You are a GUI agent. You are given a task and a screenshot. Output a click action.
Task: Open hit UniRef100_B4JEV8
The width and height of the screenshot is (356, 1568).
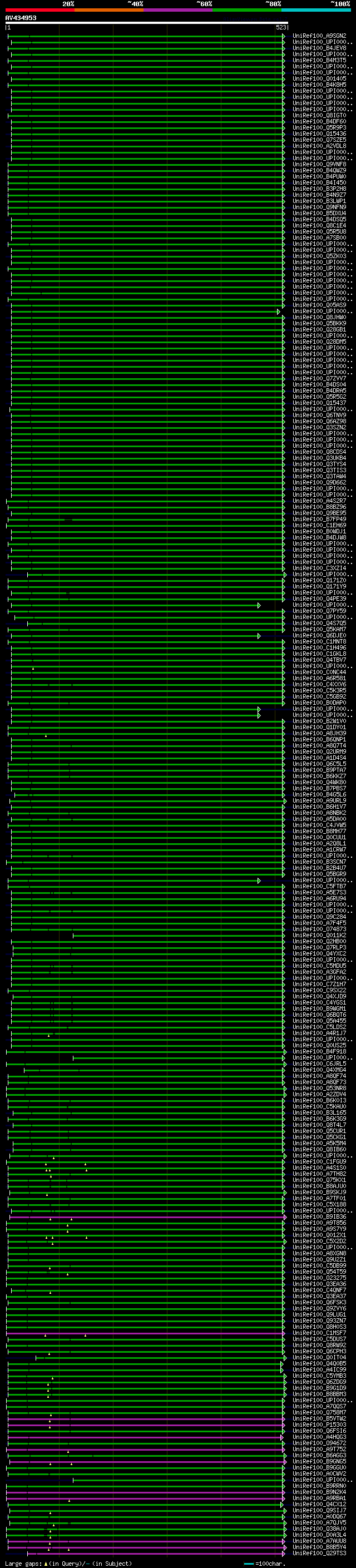point(319,48)
